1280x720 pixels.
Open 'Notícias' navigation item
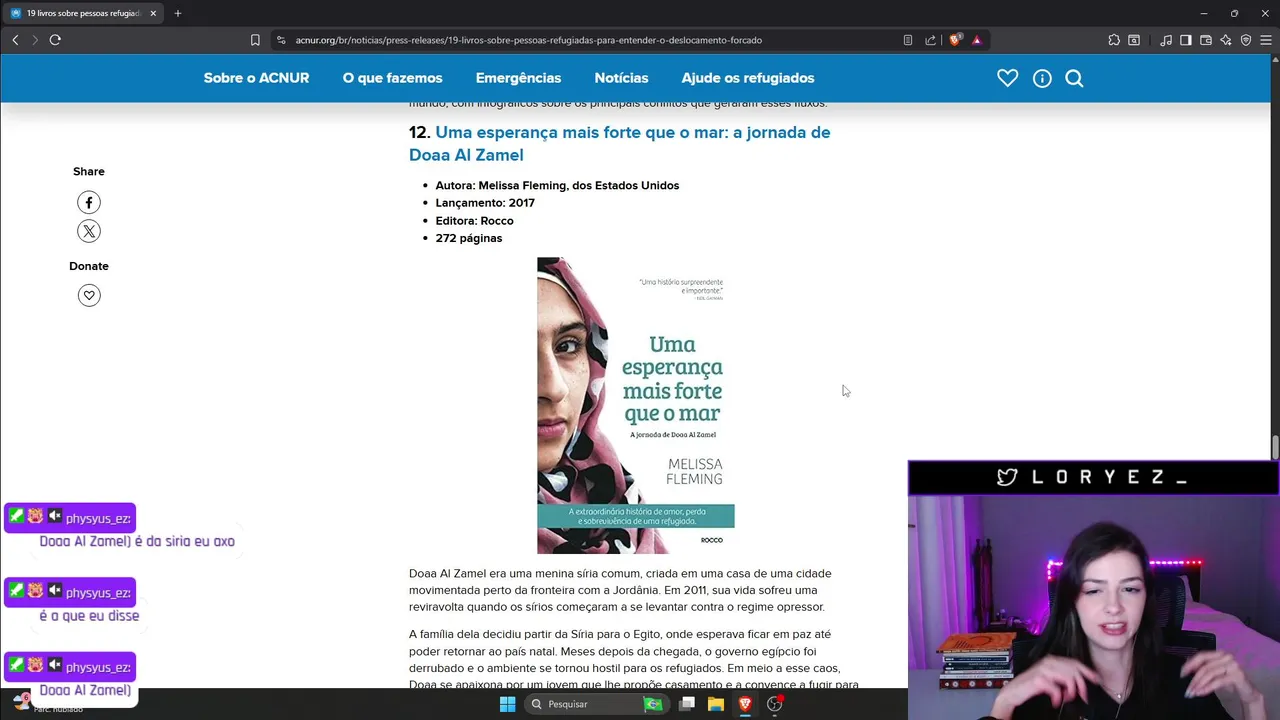[621, 78]
